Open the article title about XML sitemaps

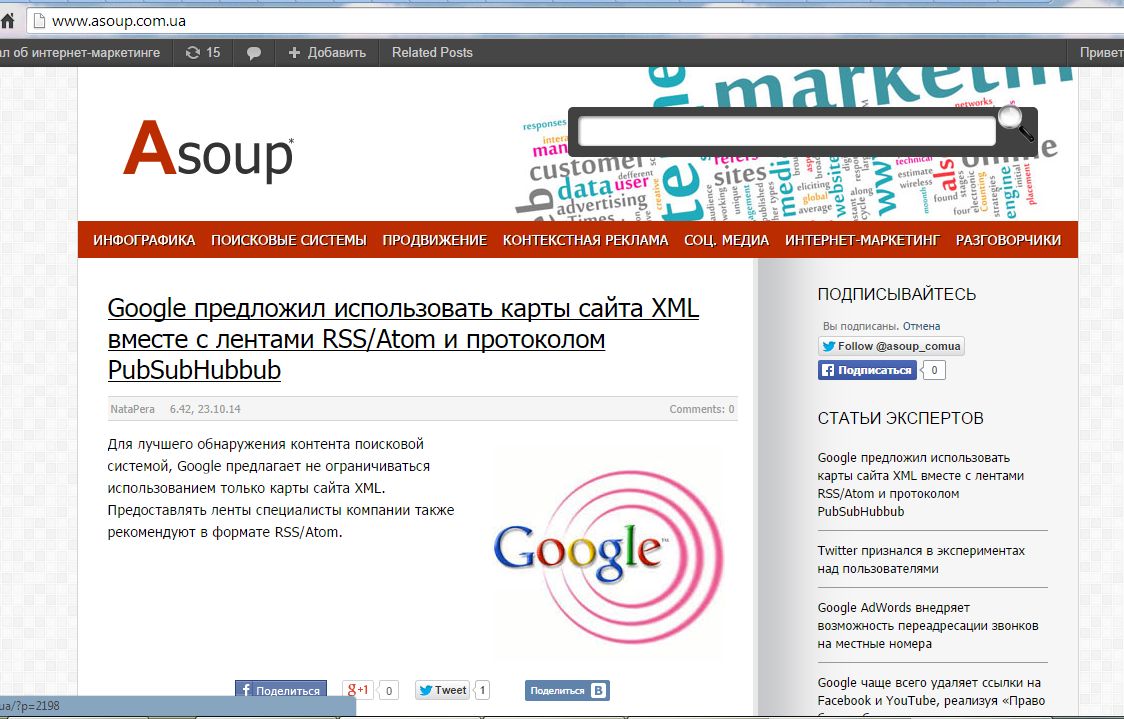pyautogui.click(x=403, y=338)
